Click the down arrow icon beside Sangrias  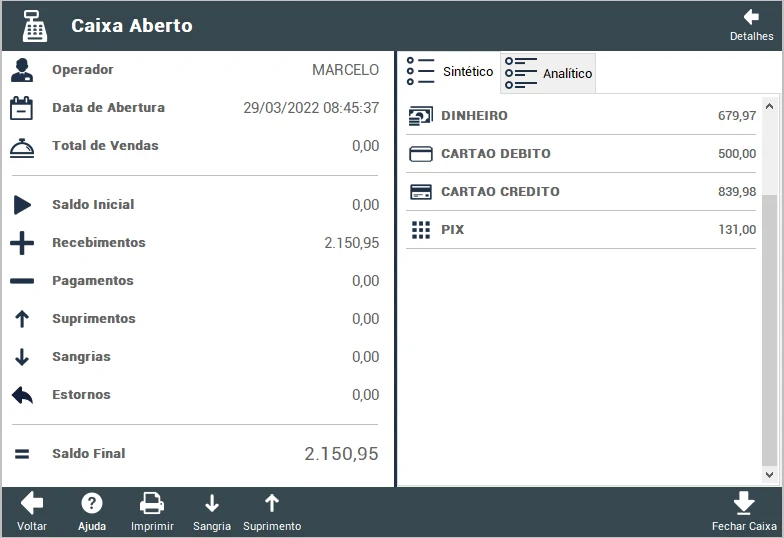(22, 357)
